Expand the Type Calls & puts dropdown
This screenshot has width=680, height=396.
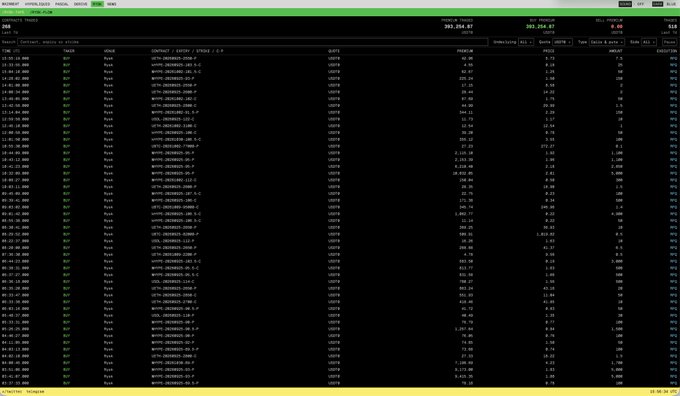[x=607, y=42]
